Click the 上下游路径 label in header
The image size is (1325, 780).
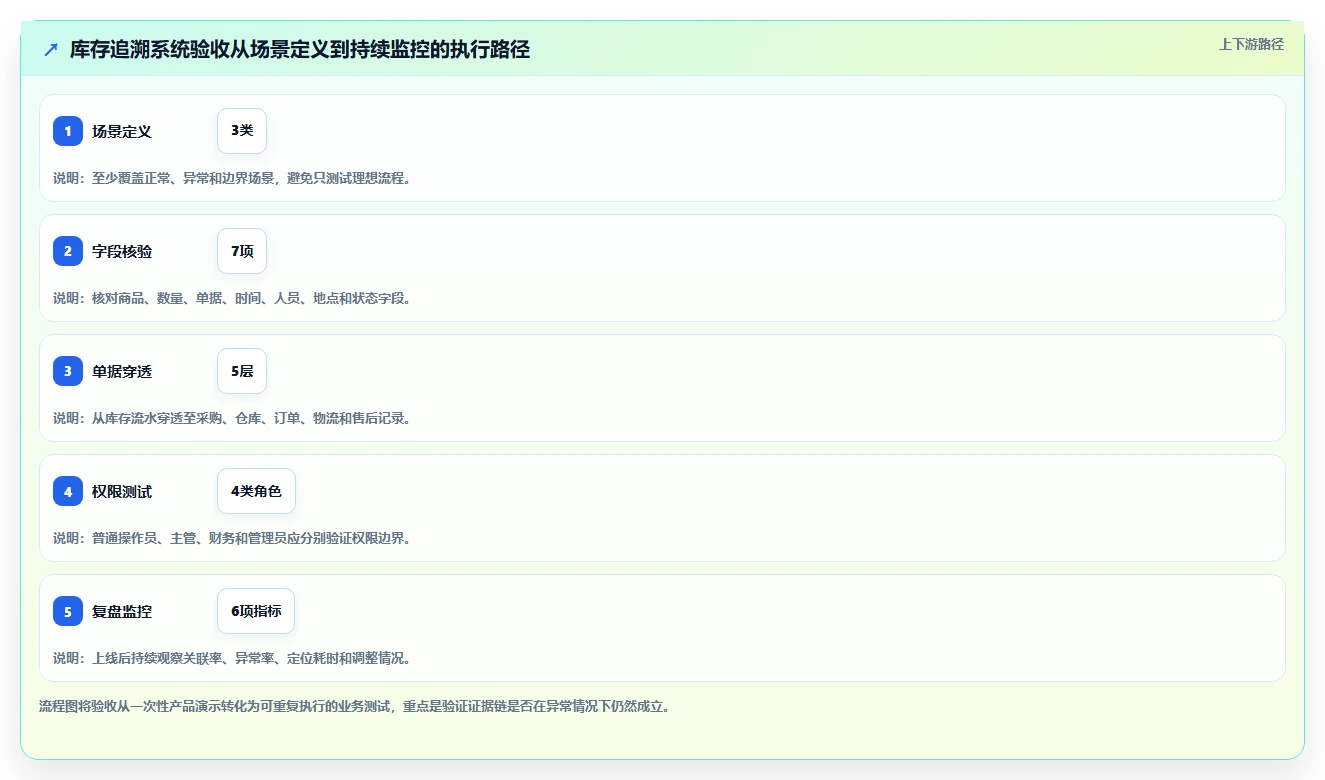click(1251, 44)
